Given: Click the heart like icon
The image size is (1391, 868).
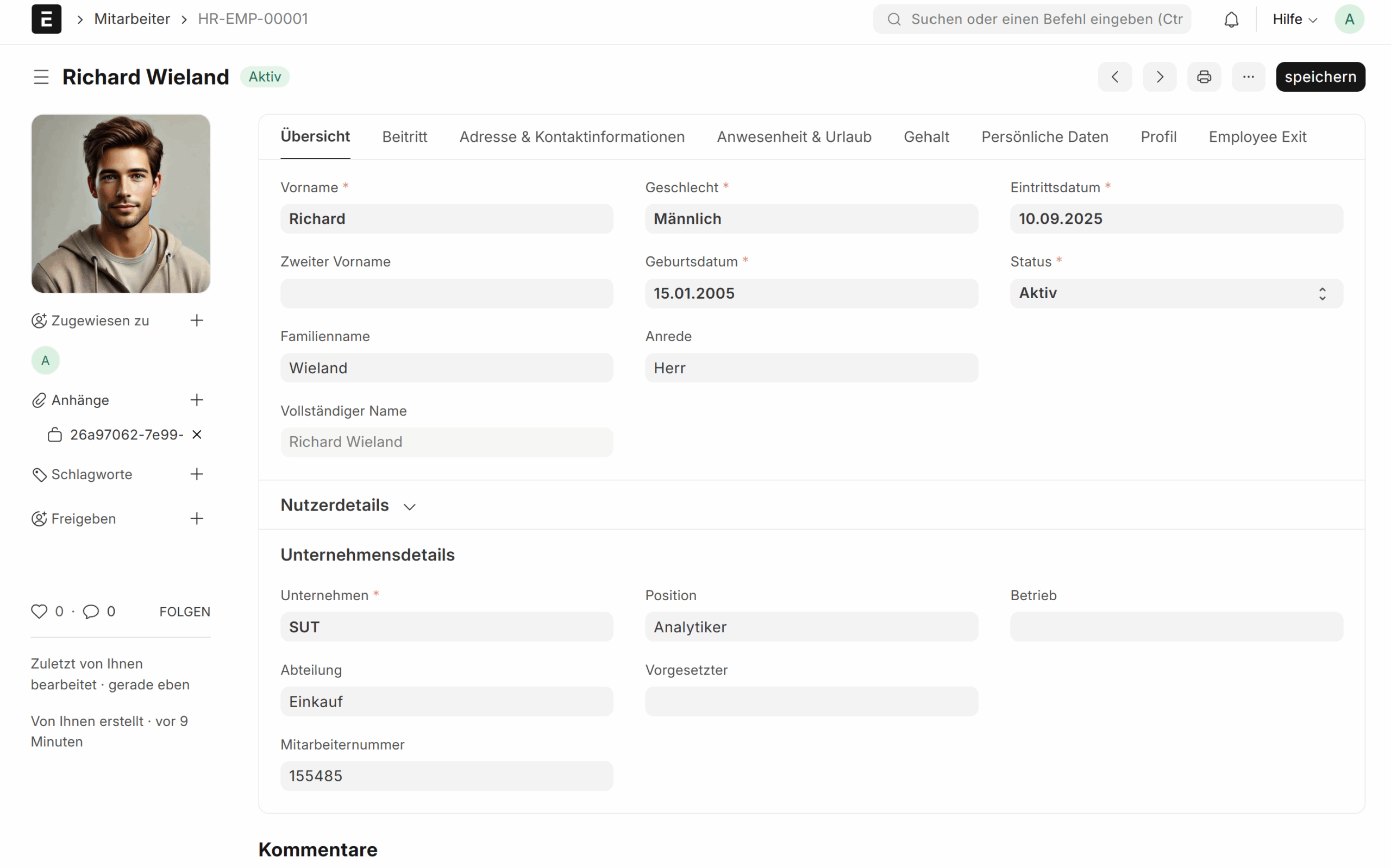Looking at the screenshot, I should point(39,612).
